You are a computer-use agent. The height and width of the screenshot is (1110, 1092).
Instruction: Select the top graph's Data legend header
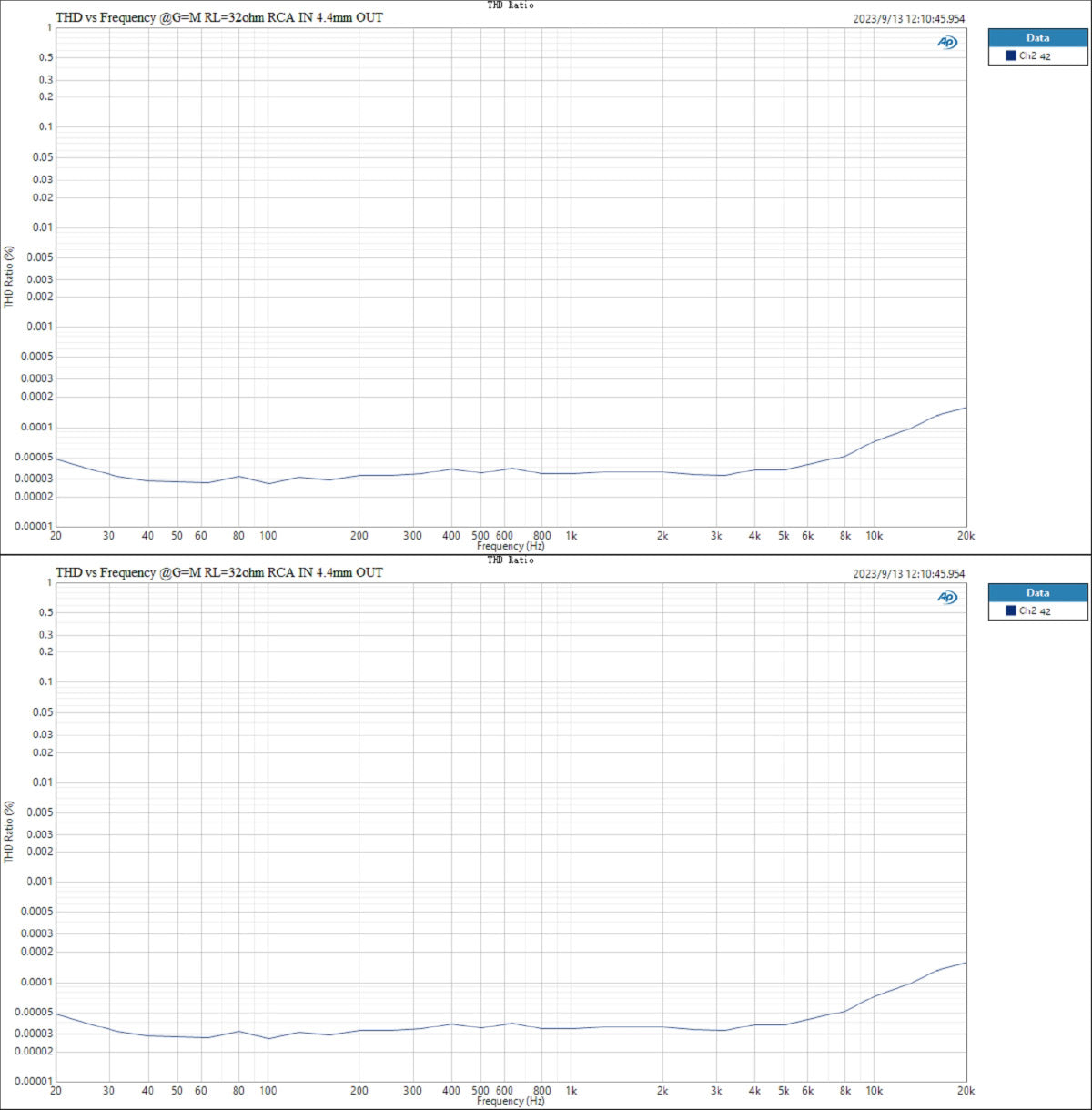coord(1037,37)
